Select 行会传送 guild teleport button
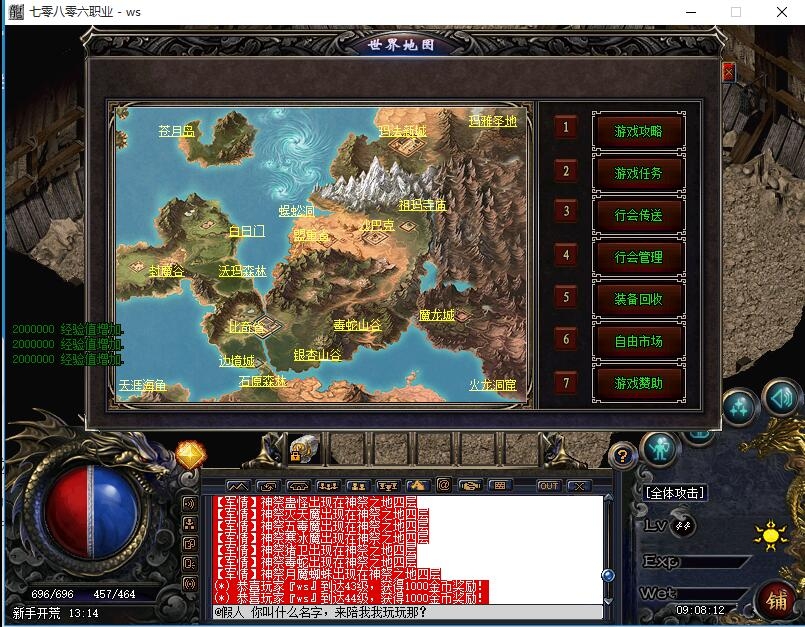 [x=637, y=215]
